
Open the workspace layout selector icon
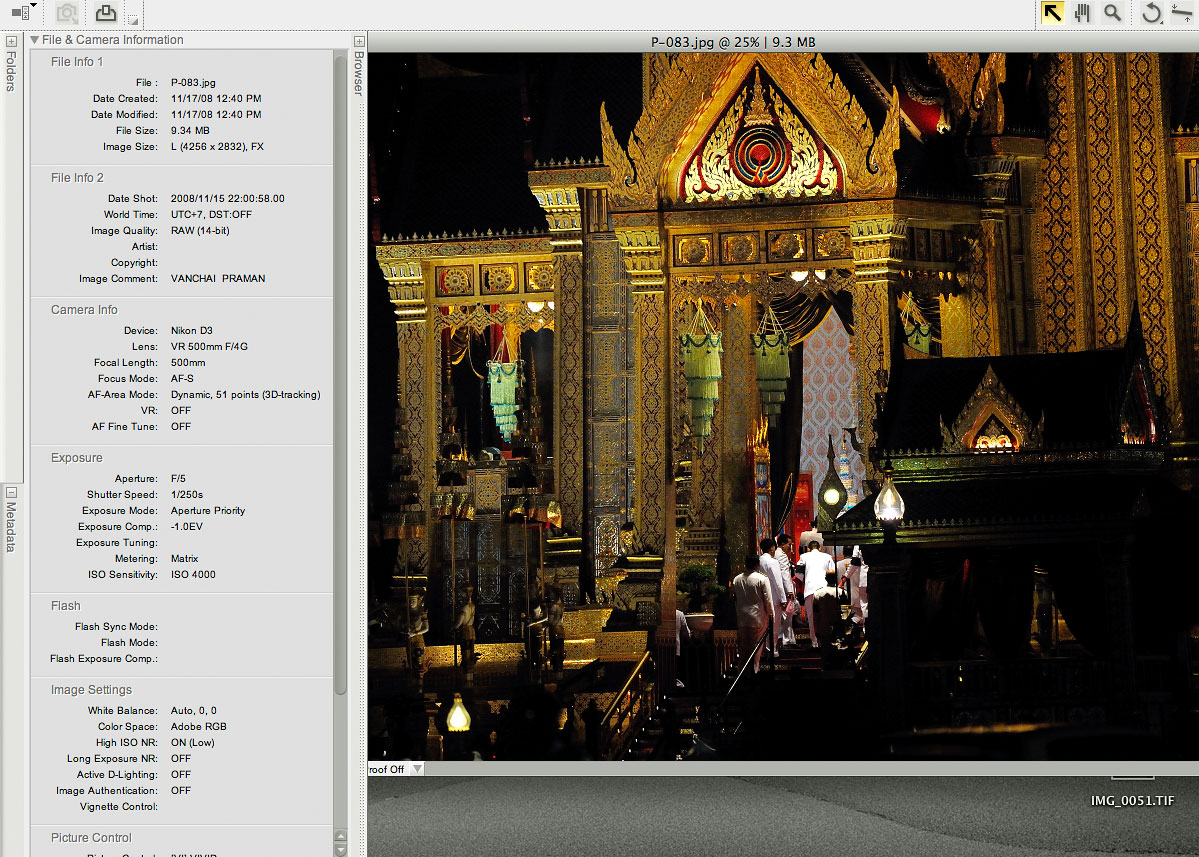pyautogui.click(x=23, y=11)
